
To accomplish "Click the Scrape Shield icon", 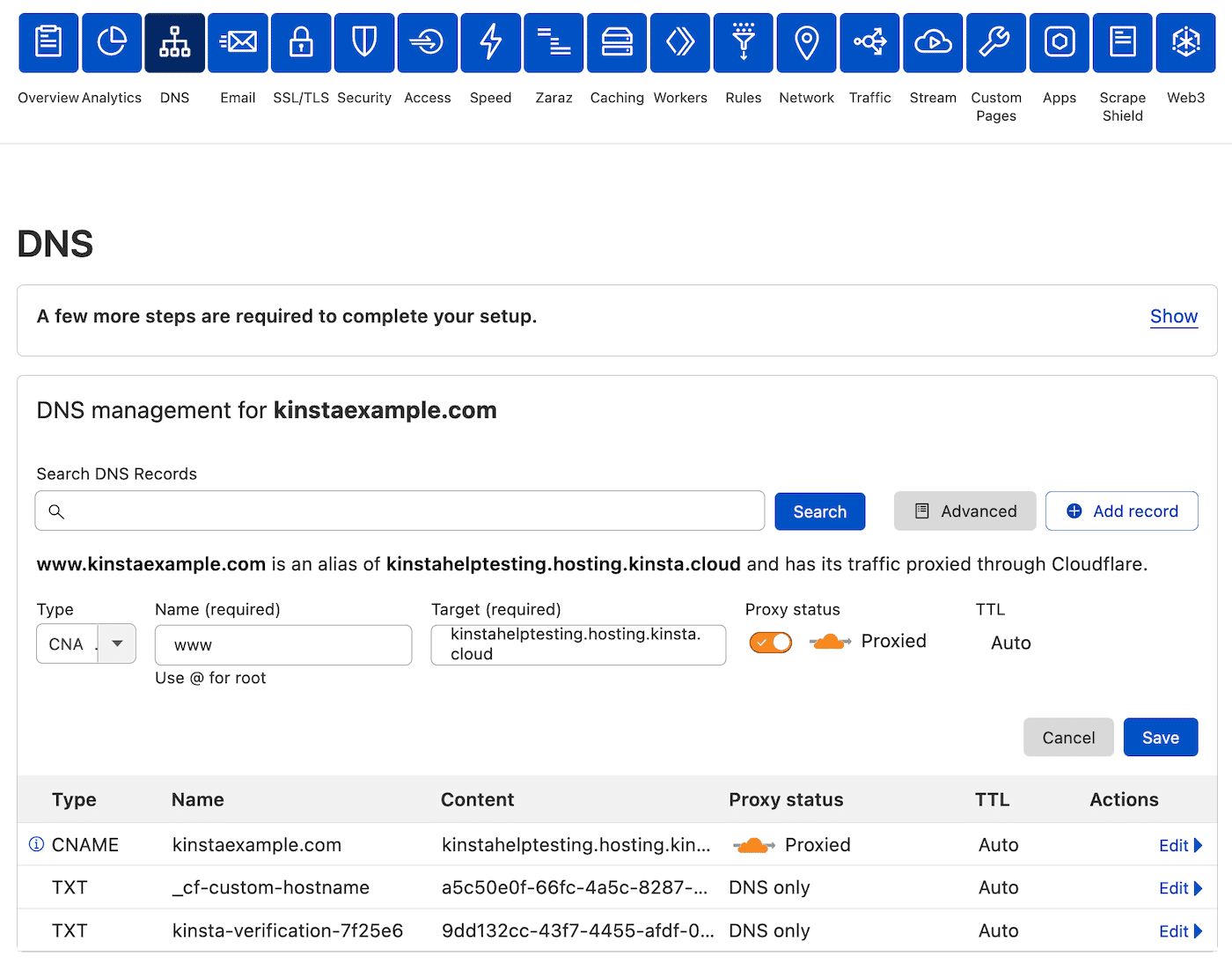I will click(1121, 42).
